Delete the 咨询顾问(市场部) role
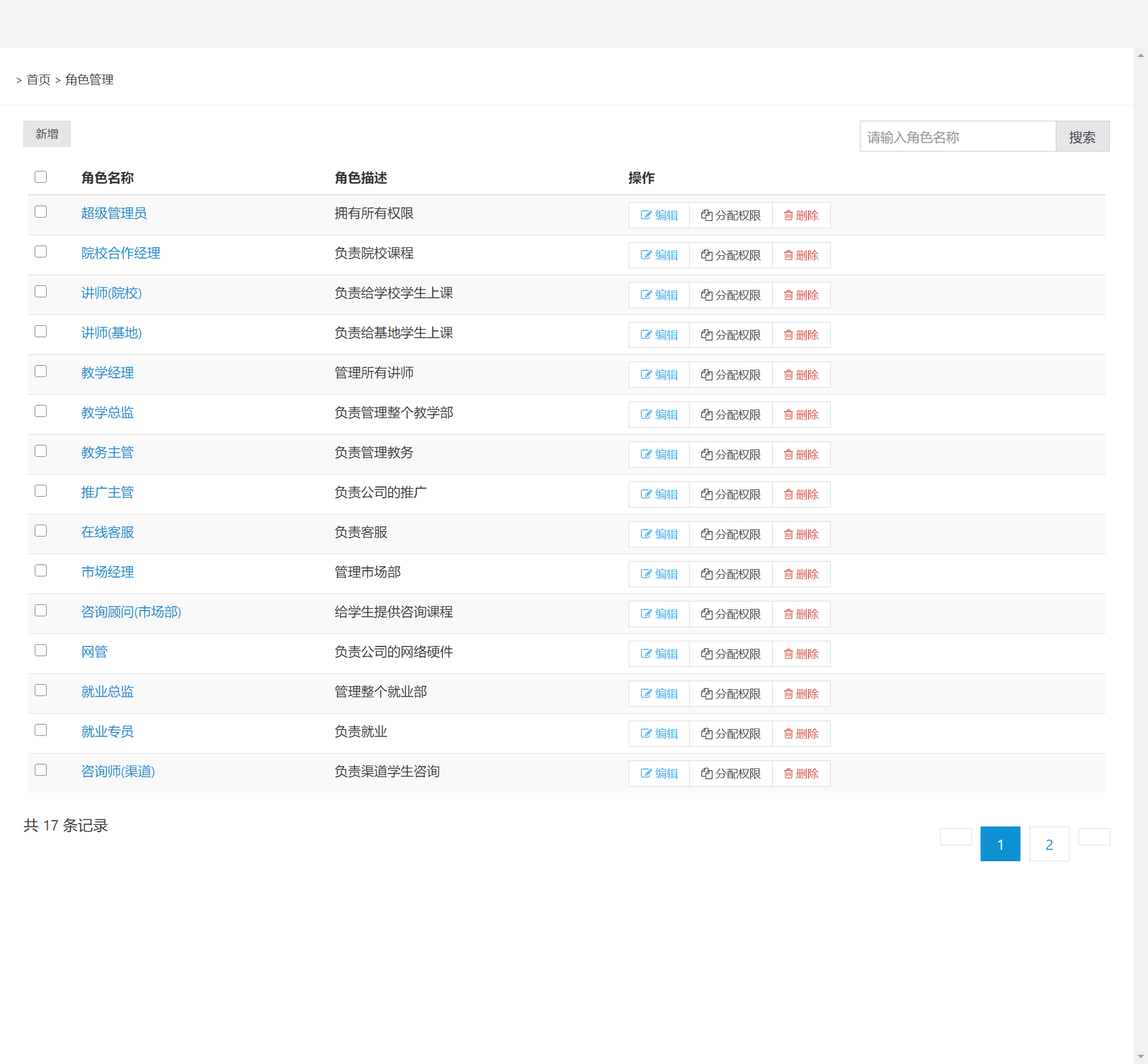Viewport: 1148px width, 1064px height. point(801,614)
